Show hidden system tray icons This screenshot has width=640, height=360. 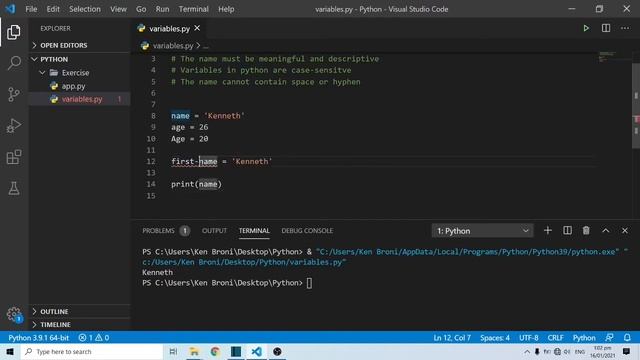527,351
